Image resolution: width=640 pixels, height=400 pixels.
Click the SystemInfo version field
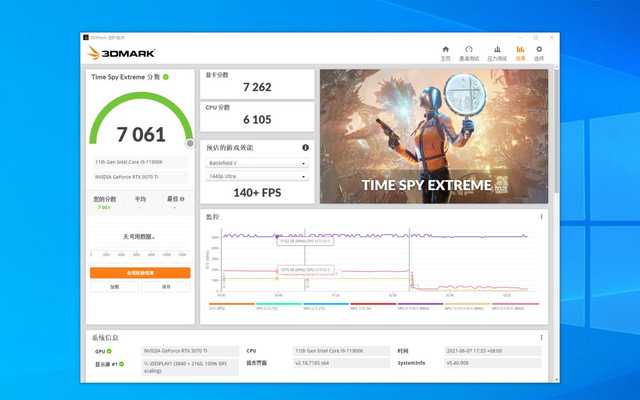click(493, 363)
